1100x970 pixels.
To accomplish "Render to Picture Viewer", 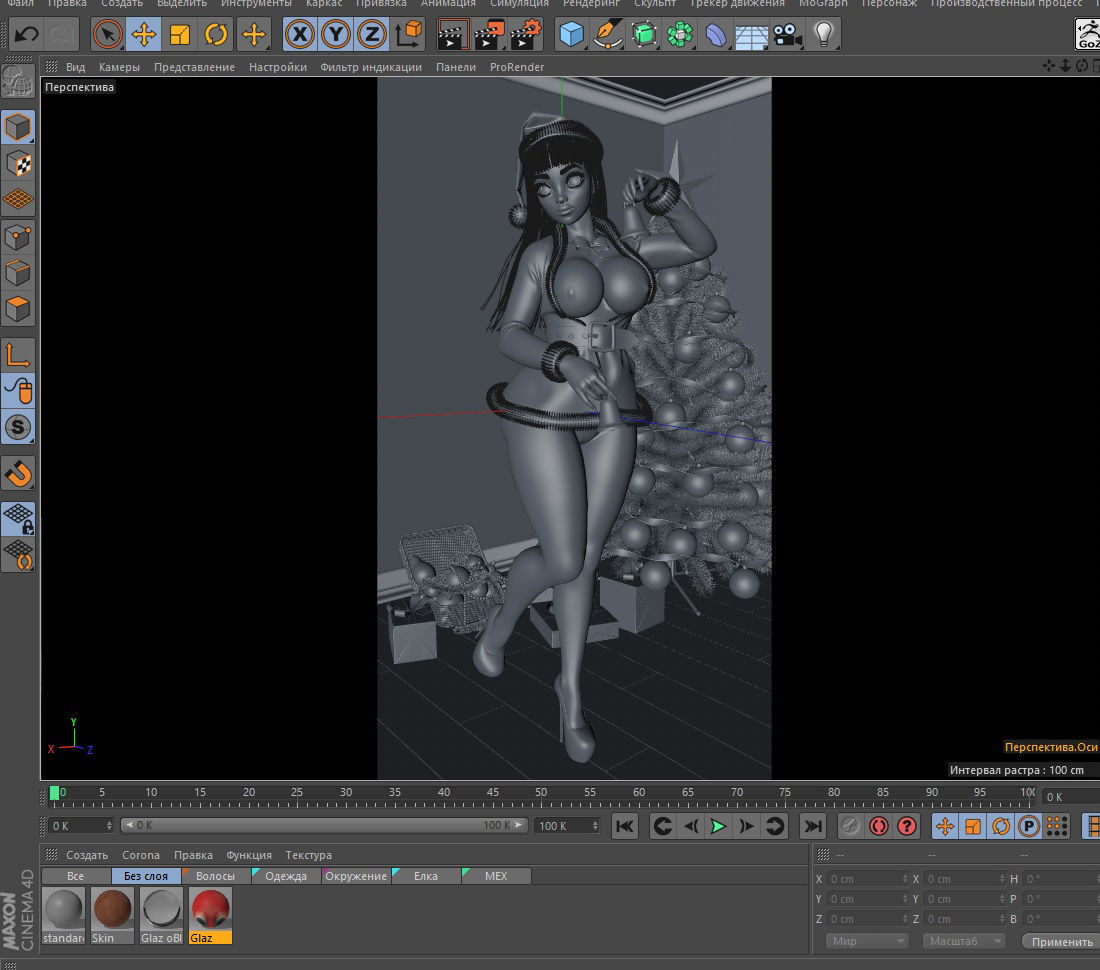I will (489, 34).
